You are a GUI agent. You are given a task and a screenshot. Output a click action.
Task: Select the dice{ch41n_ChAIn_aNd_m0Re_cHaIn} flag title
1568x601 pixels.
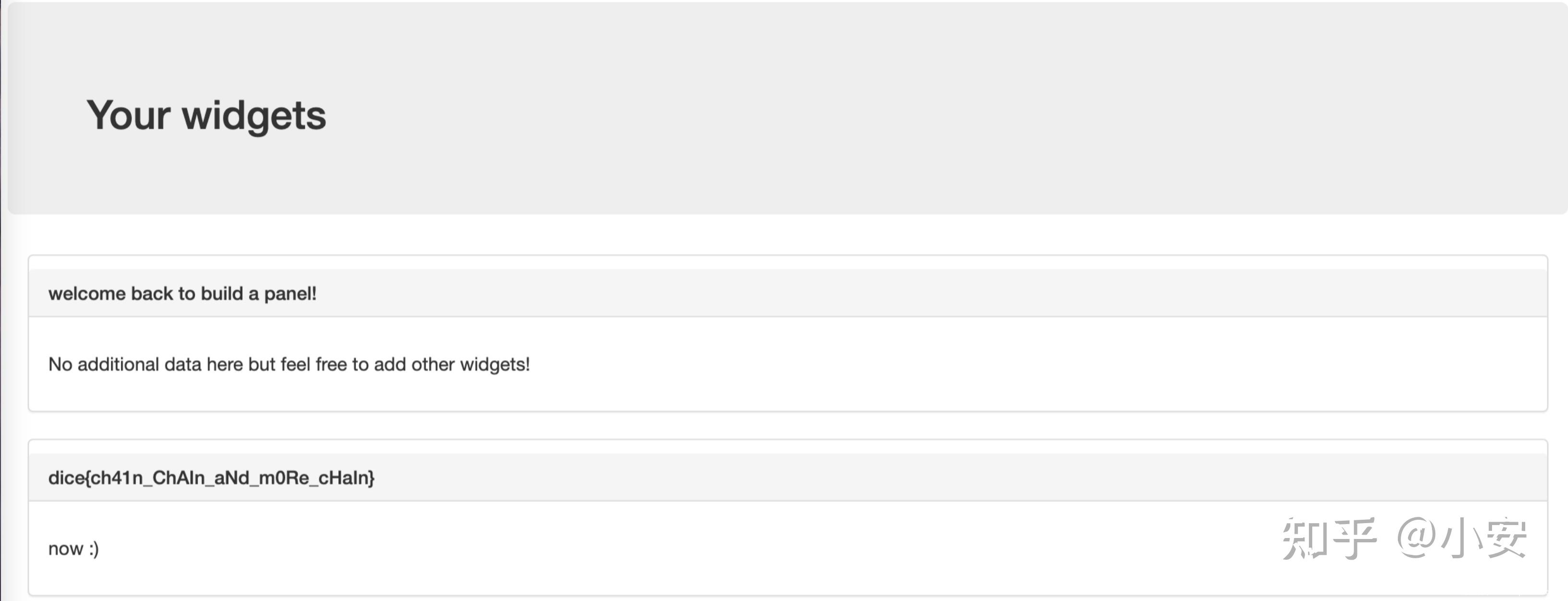coord(211,478)
